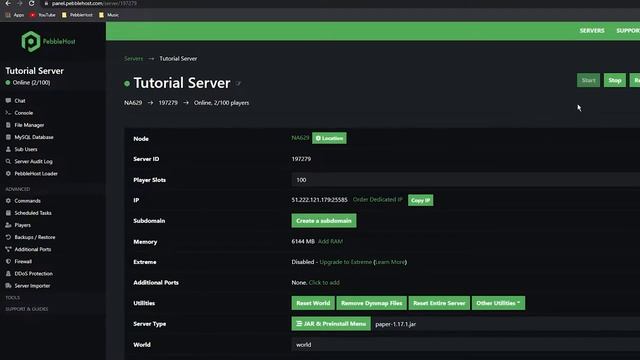Click the Learn More link
This screenshot has width=640, height=360.
pyautogui.click(x=390, y=262)
